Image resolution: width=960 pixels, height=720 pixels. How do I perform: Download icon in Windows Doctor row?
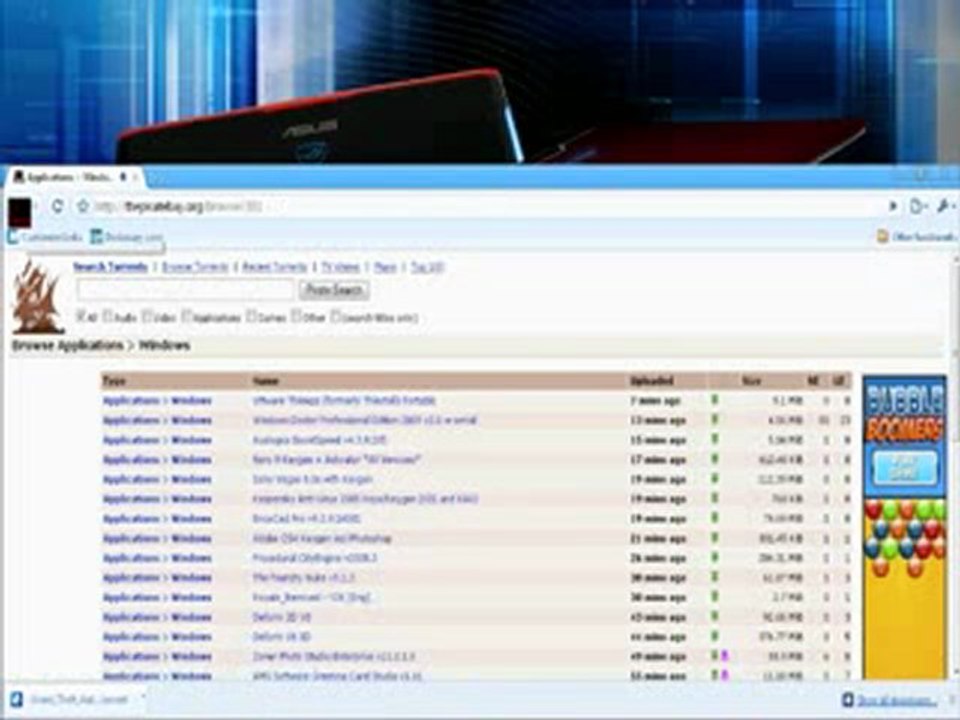[x=714, y=419]
